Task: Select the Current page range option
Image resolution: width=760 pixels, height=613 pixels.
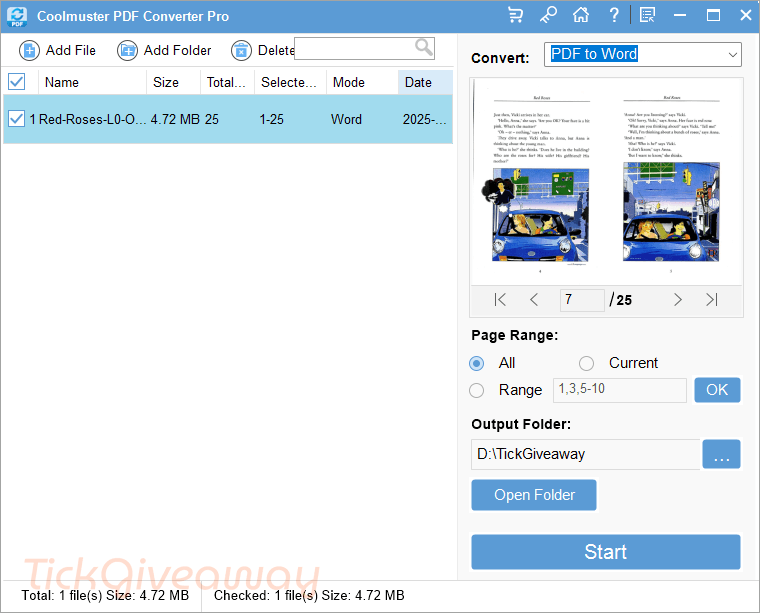Action: [586, 363]
